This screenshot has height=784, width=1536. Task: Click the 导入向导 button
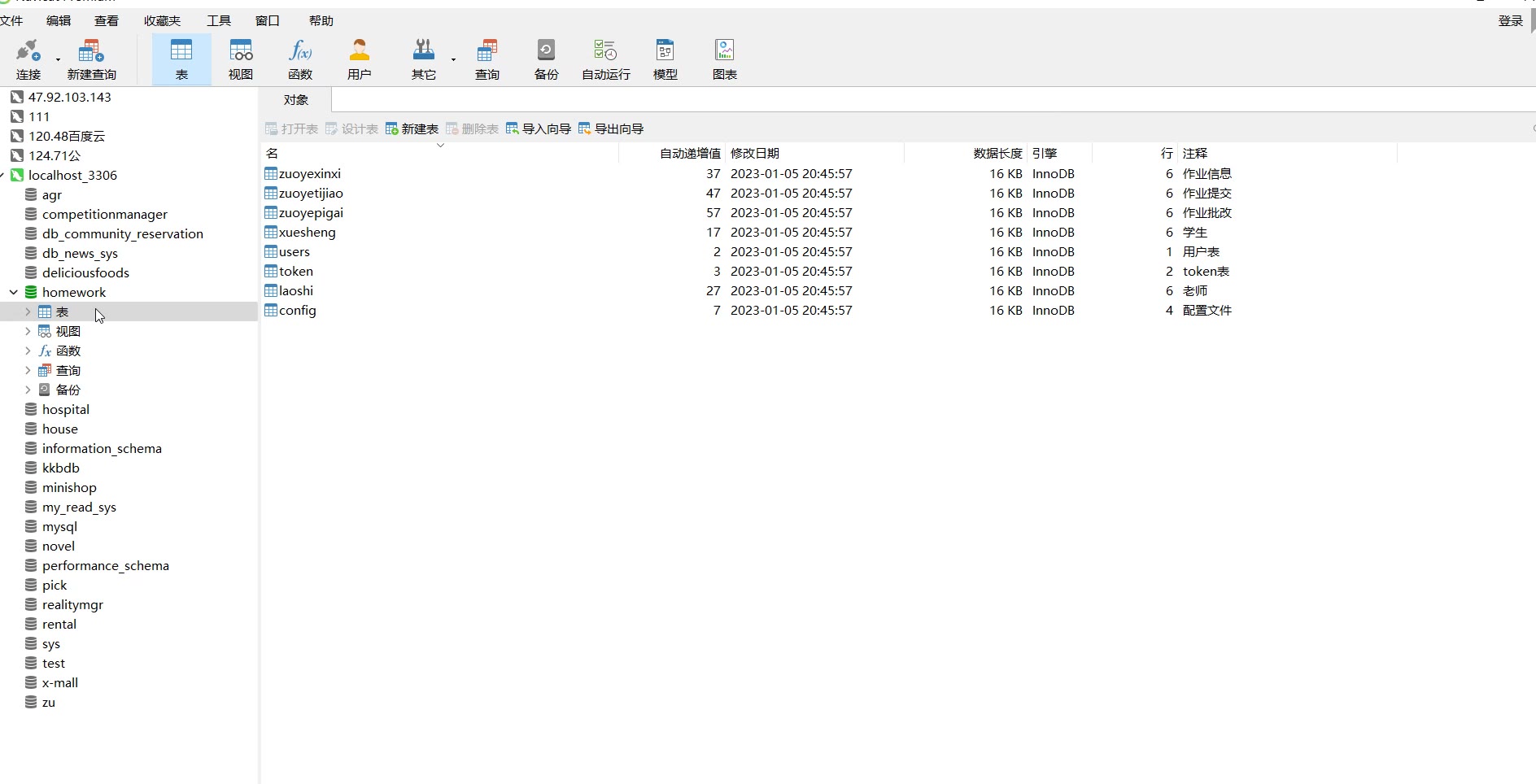pyautogui.click(x=539, y=128)
